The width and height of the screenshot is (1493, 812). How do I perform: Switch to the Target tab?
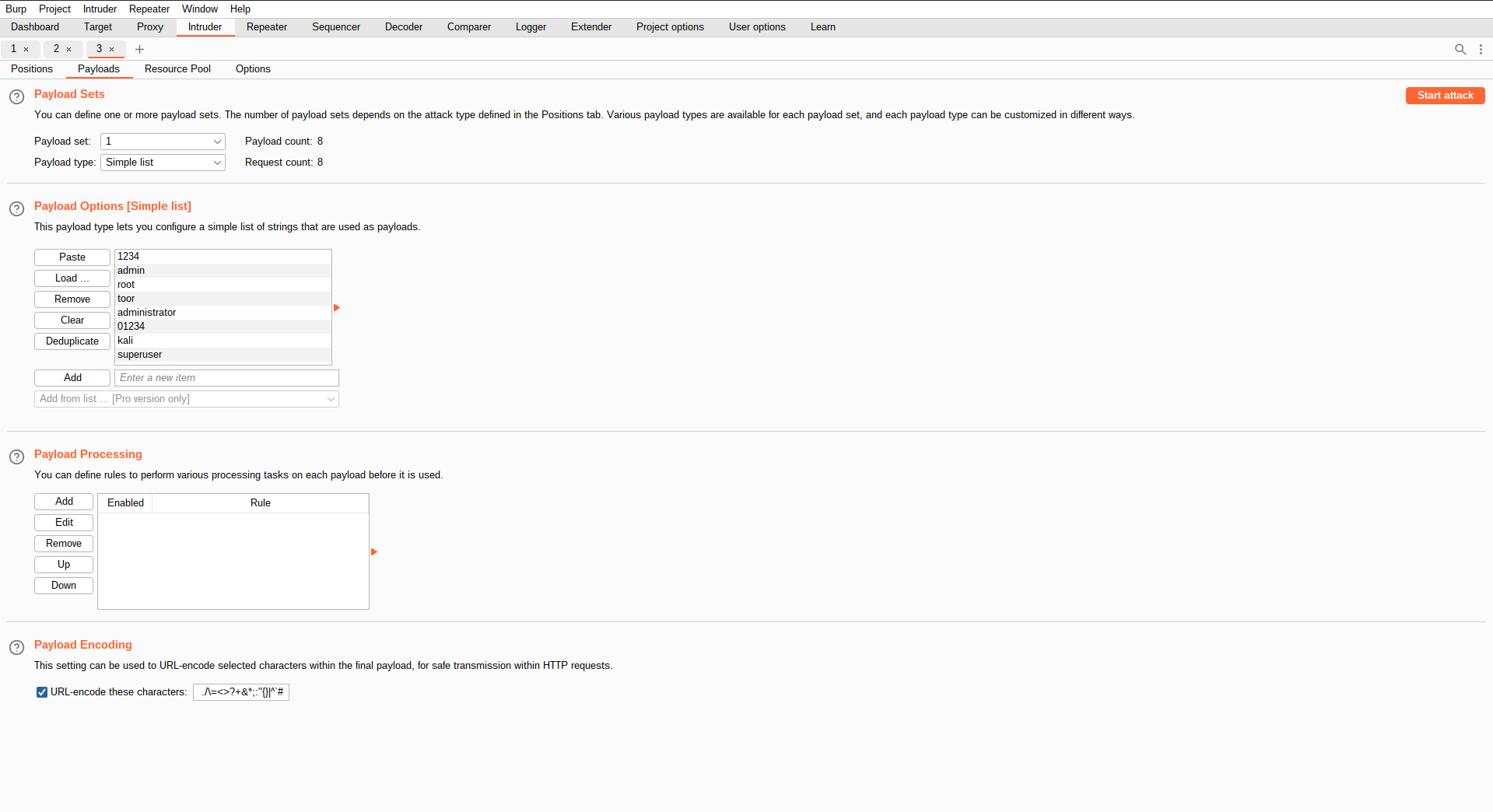point(98,27)
